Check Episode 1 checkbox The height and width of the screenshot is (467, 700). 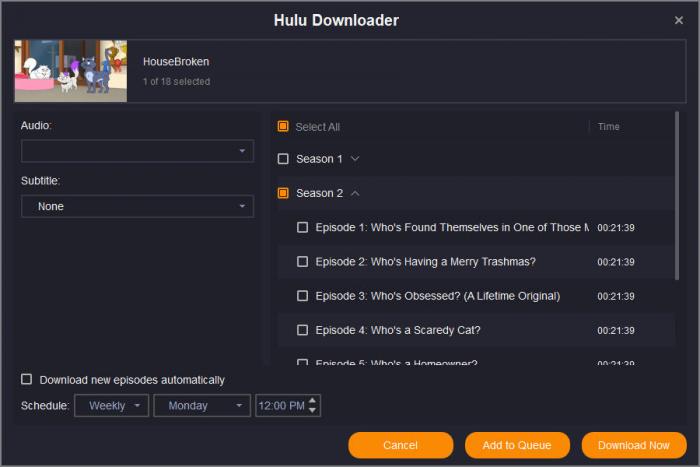tap(303, 227)
